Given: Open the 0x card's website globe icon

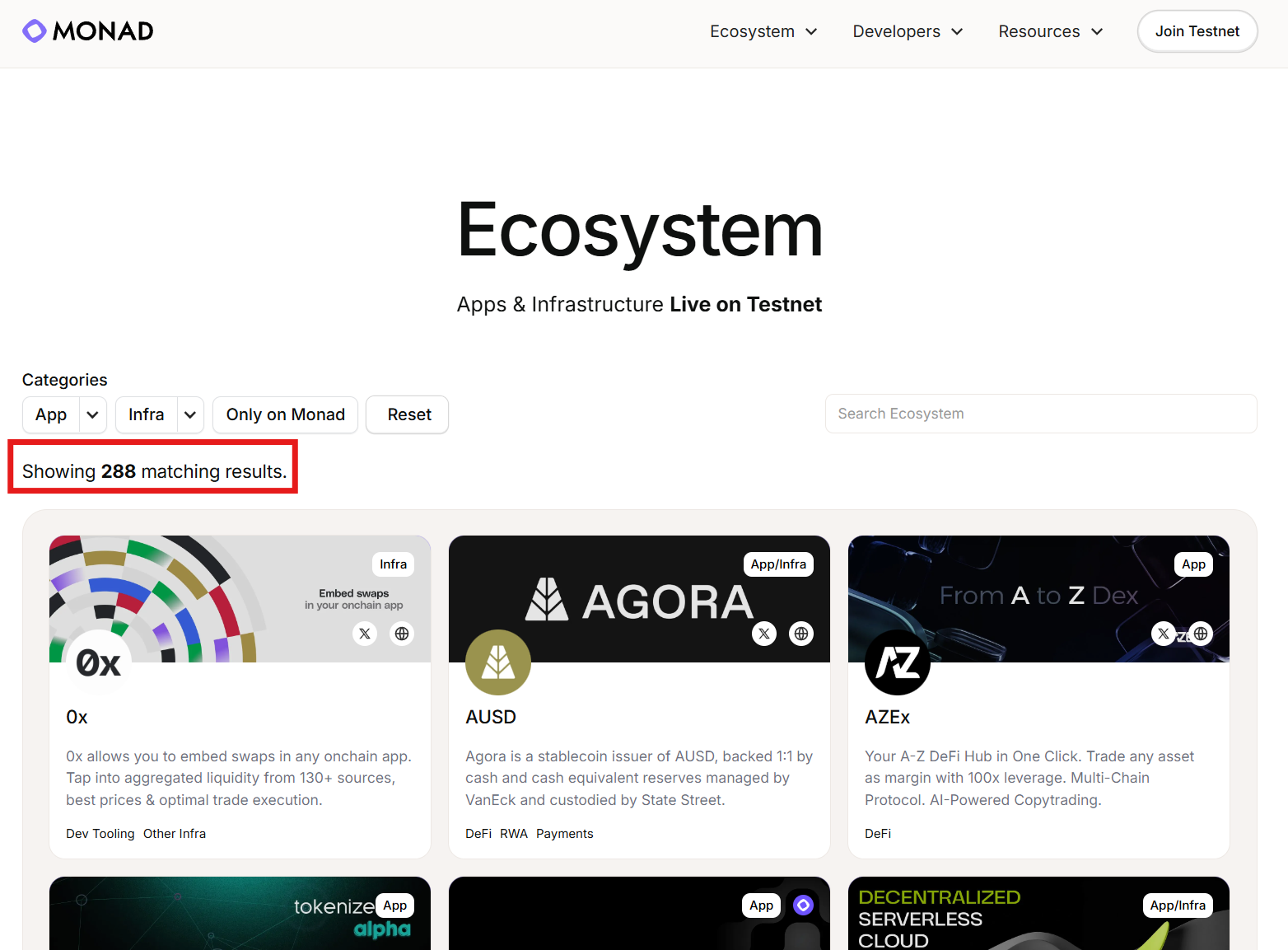Looking at the screenshot, I should pos(402,634).
